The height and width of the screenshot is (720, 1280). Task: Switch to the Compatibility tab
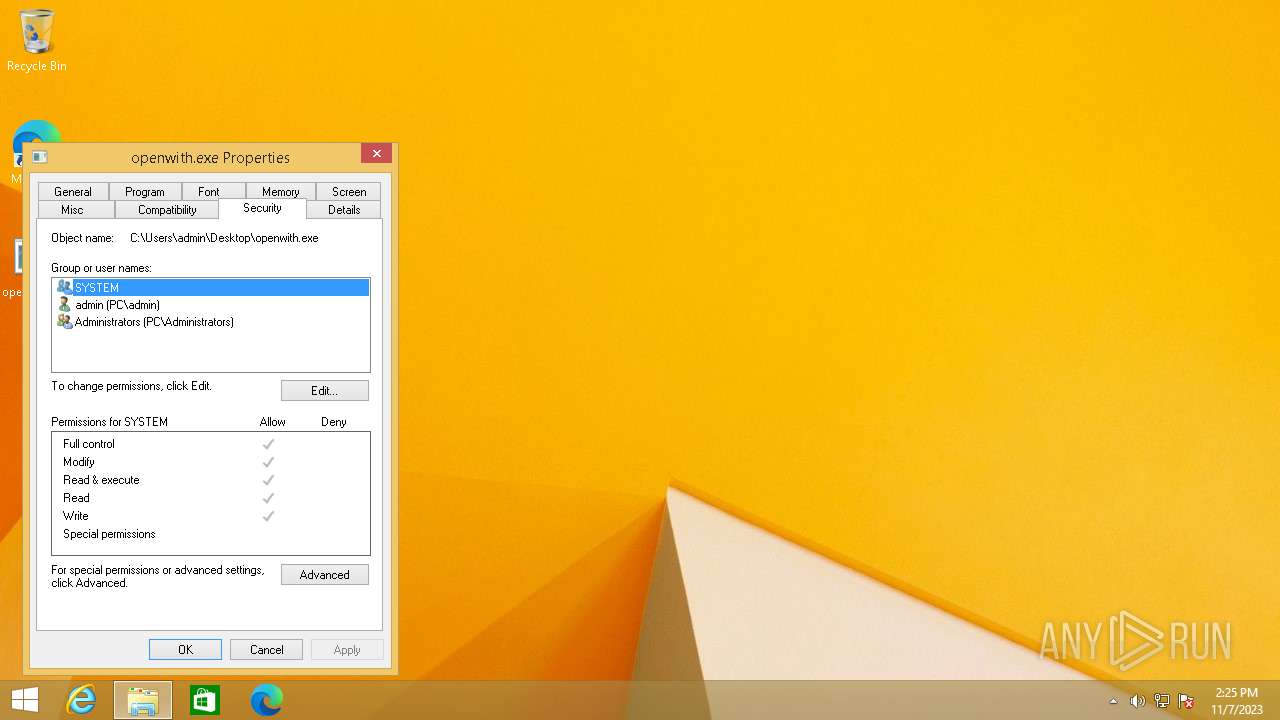tap(167, 209)
